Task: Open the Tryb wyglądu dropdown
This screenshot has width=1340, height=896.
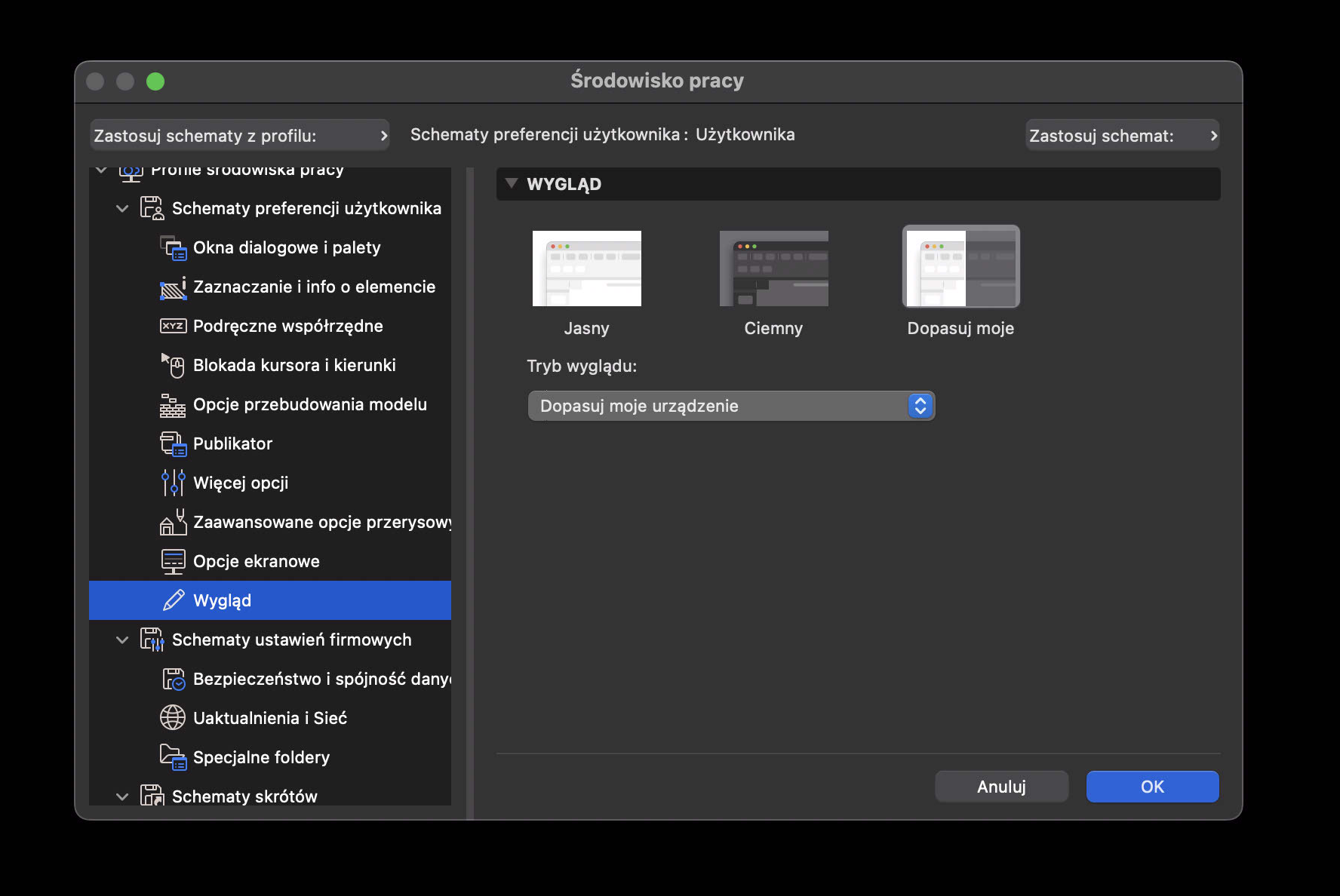Action: pyautogui.click(x=731, y=406)
